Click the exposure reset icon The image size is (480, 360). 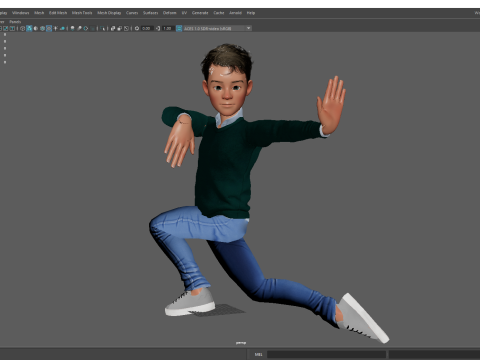pos(137,28)
